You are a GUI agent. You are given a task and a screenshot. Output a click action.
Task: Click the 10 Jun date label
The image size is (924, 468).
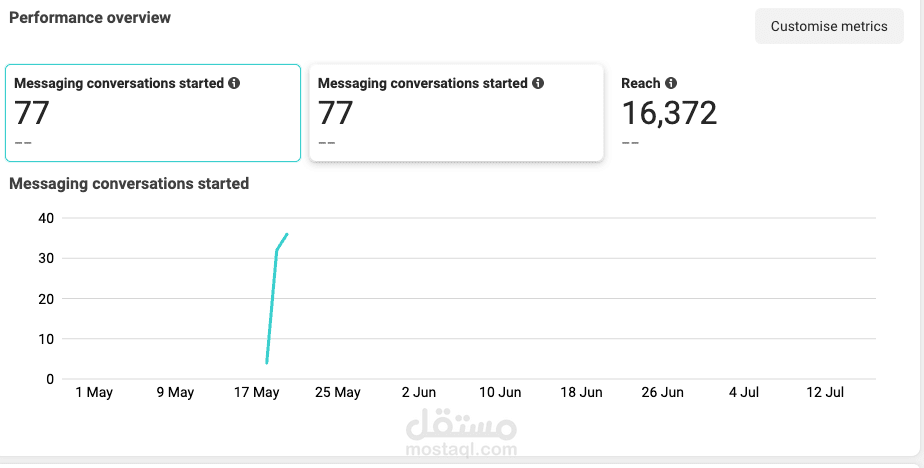(500, 393)
